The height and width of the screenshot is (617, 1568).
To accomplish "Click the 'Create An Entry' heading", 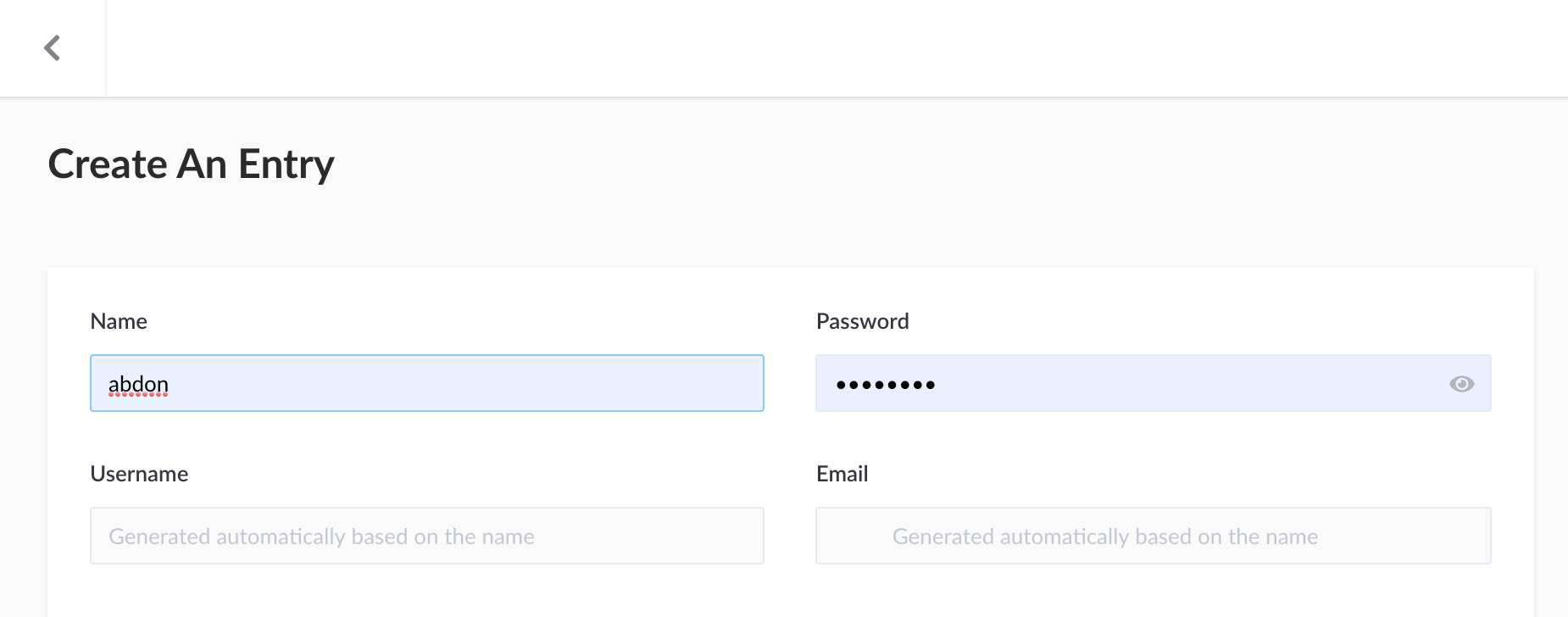I will click(x=192, y=163).
